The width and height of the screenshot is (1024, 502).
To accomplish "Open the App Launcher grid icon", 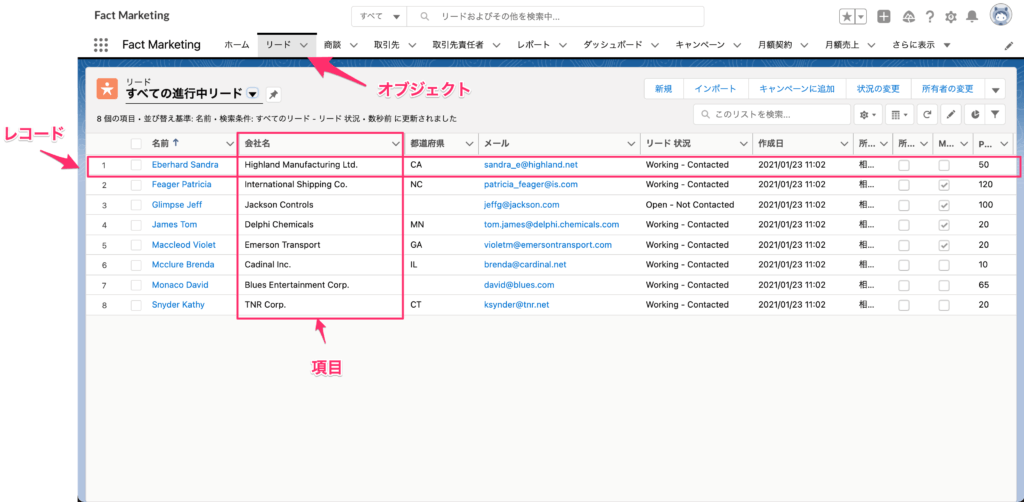I will click(x=101, y=45).
